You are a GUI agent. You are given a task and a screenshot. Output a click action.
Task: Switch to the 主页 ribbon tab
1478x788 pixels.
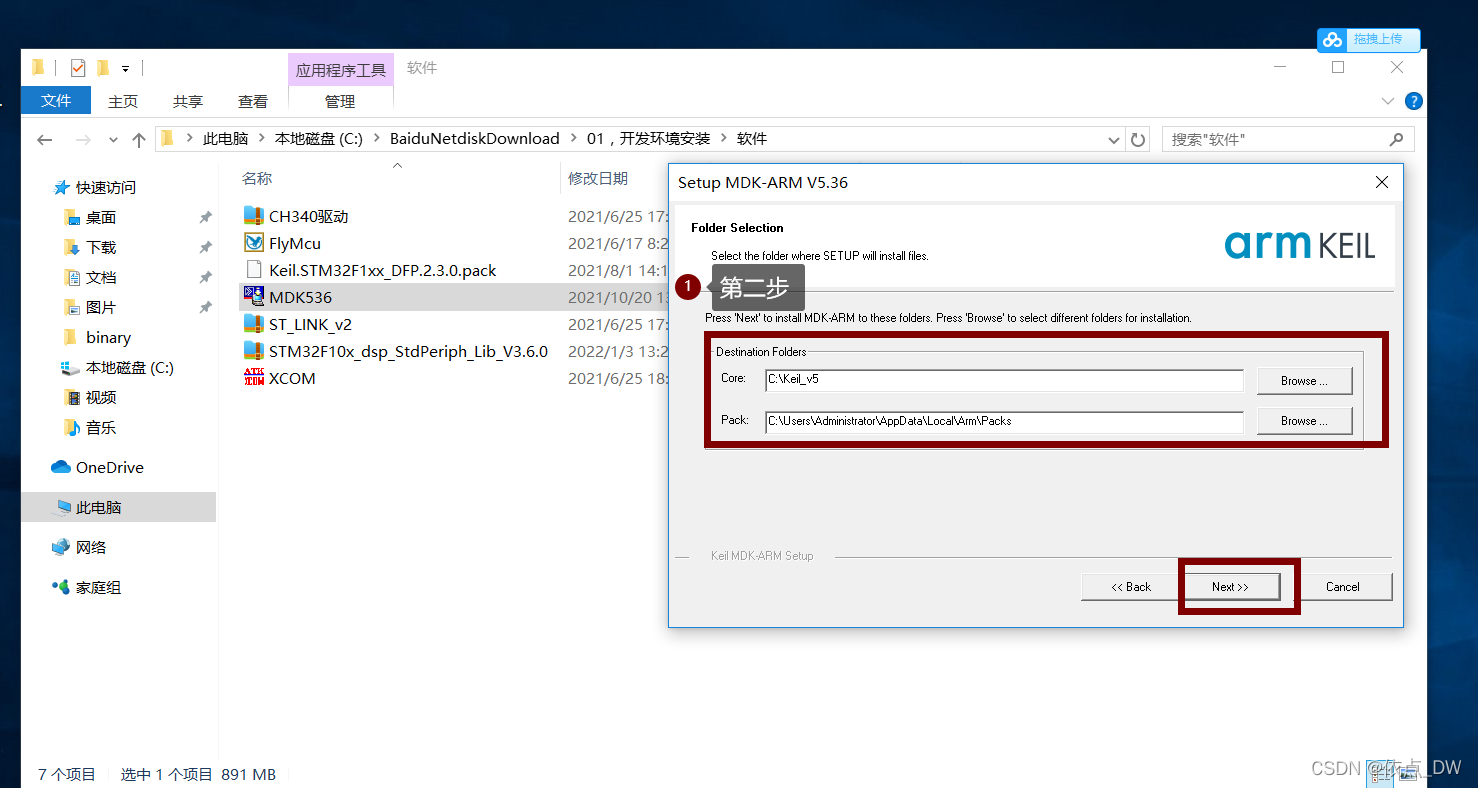point(123,101)
